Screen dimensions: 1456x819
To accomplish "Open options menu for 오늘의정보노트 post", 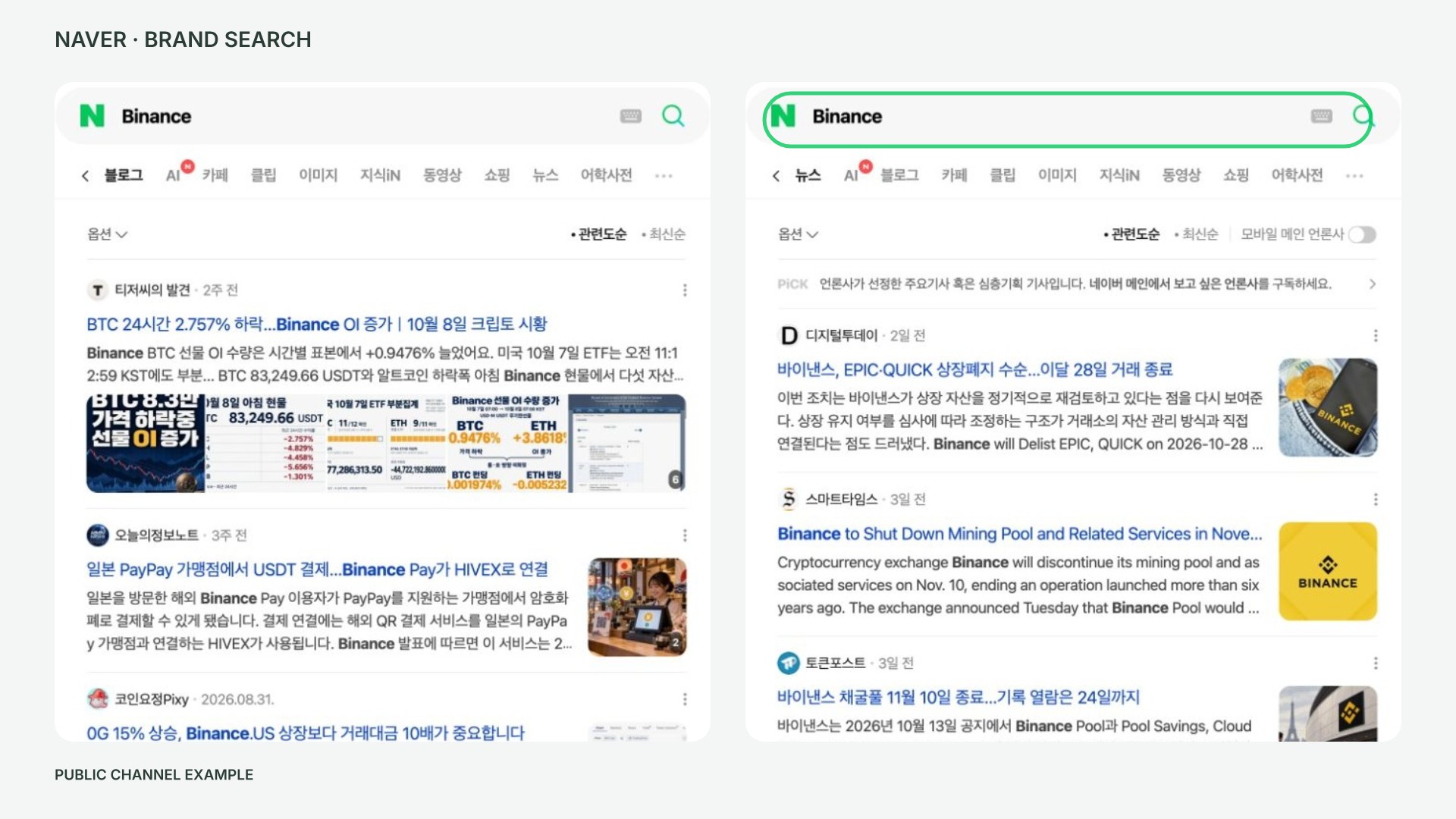I will click(685, 535).
